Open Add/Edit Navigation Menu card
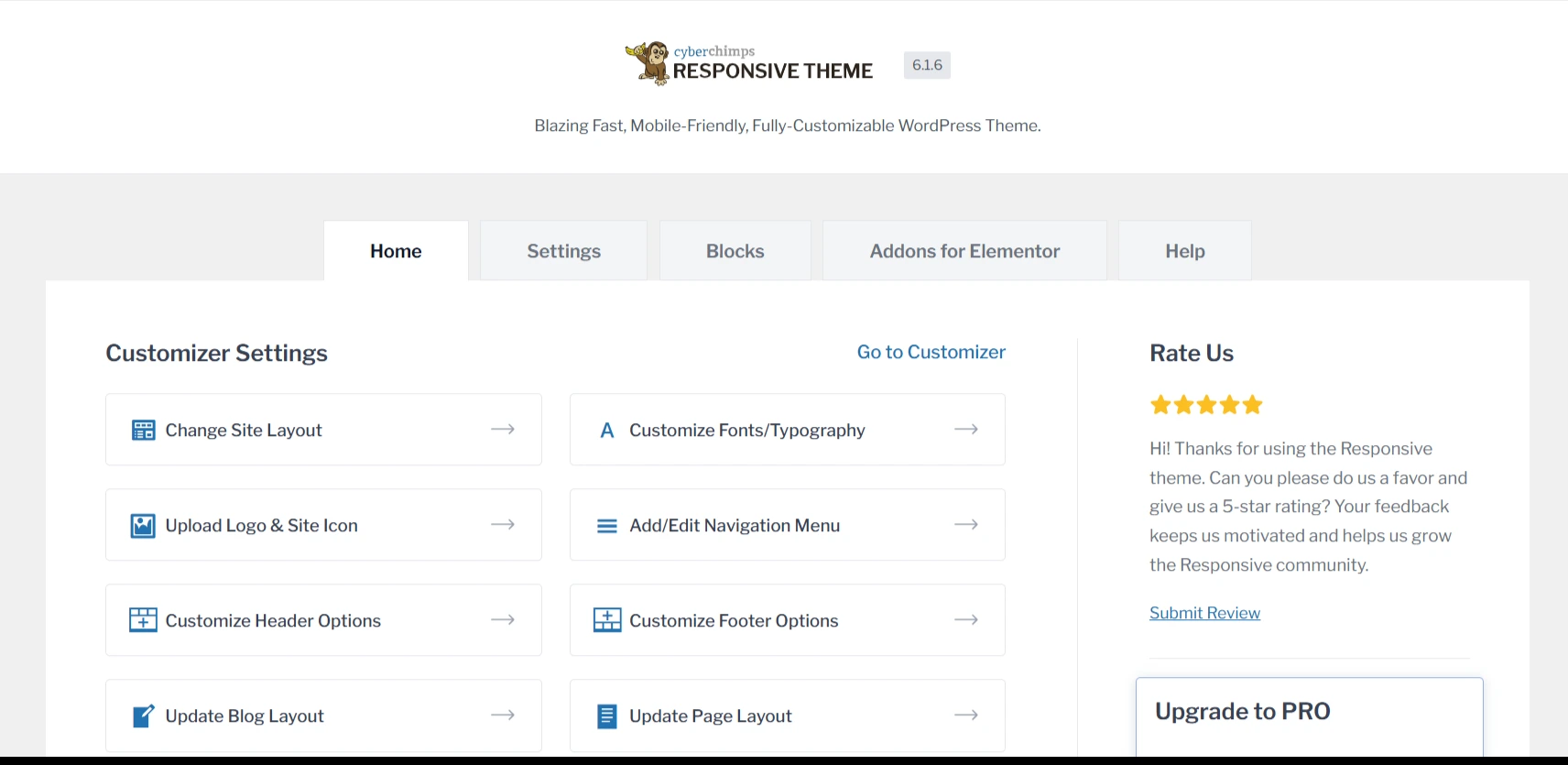This screenshot has width=1568, height=765. point(788,525)
